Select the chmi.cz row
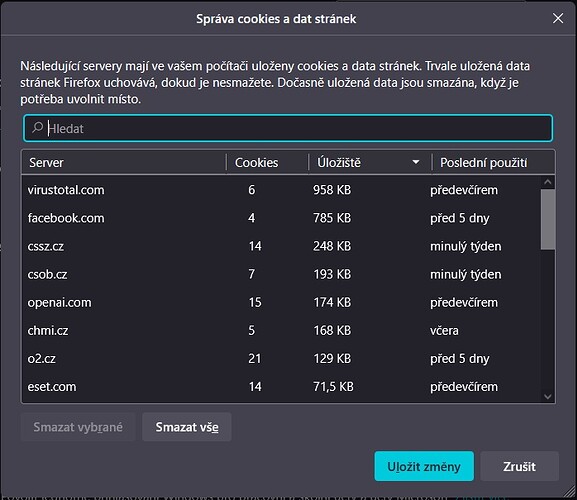577x500 pixels. (281, 330)
